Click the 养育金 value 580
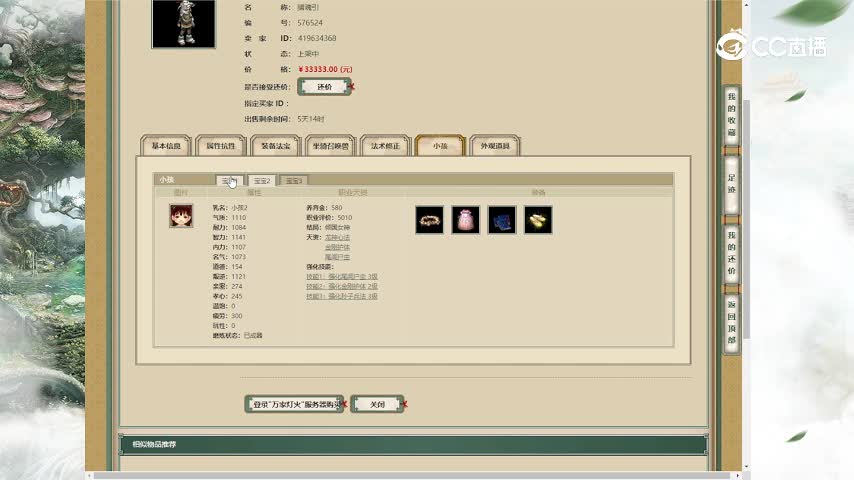The height and width of the screenshot is (480, 854). [337, 208]
